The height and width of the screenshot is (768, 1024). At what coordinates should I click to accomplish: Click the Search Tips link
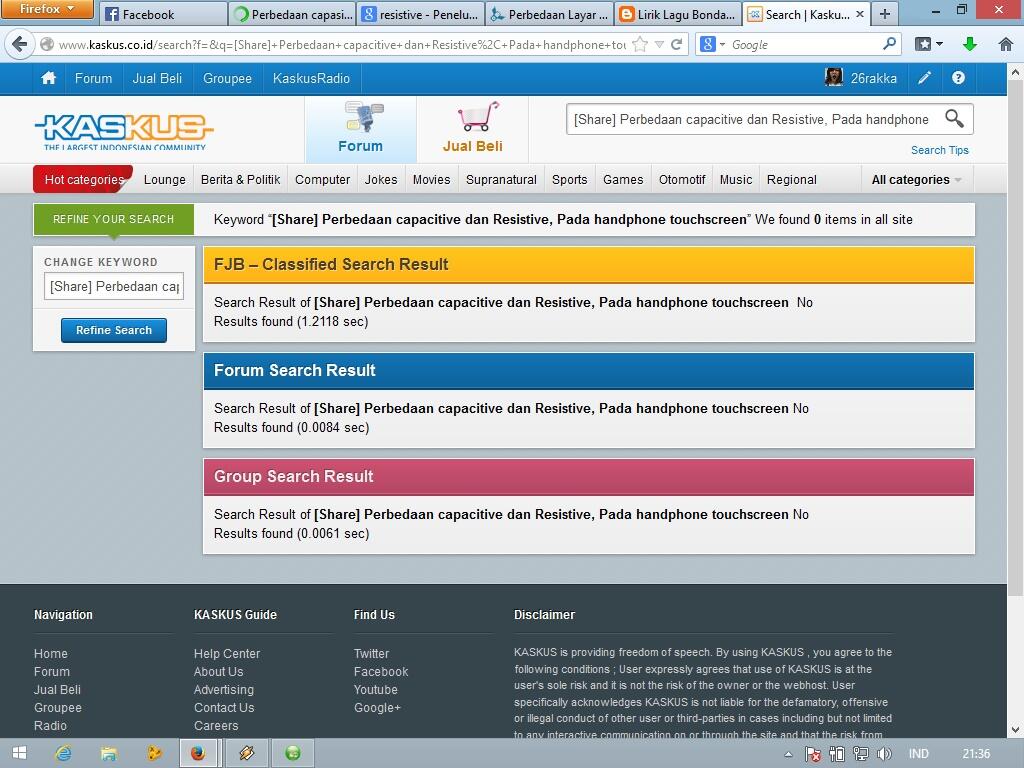(940, 150)
